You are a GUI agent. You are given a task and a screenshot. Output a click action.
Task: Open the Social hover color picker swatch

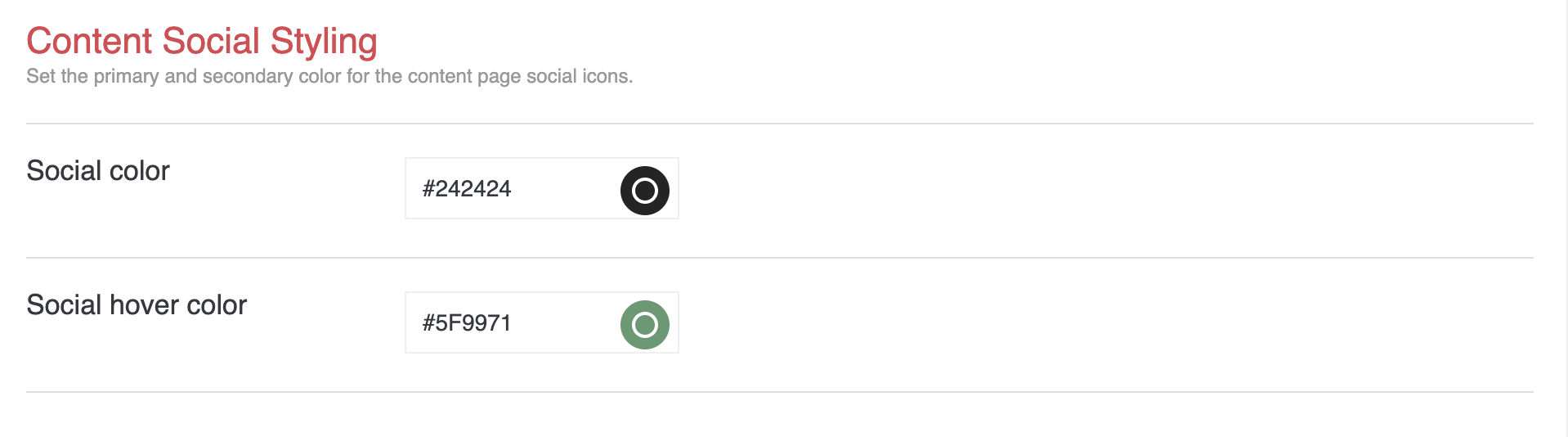[x=644, y=324]
